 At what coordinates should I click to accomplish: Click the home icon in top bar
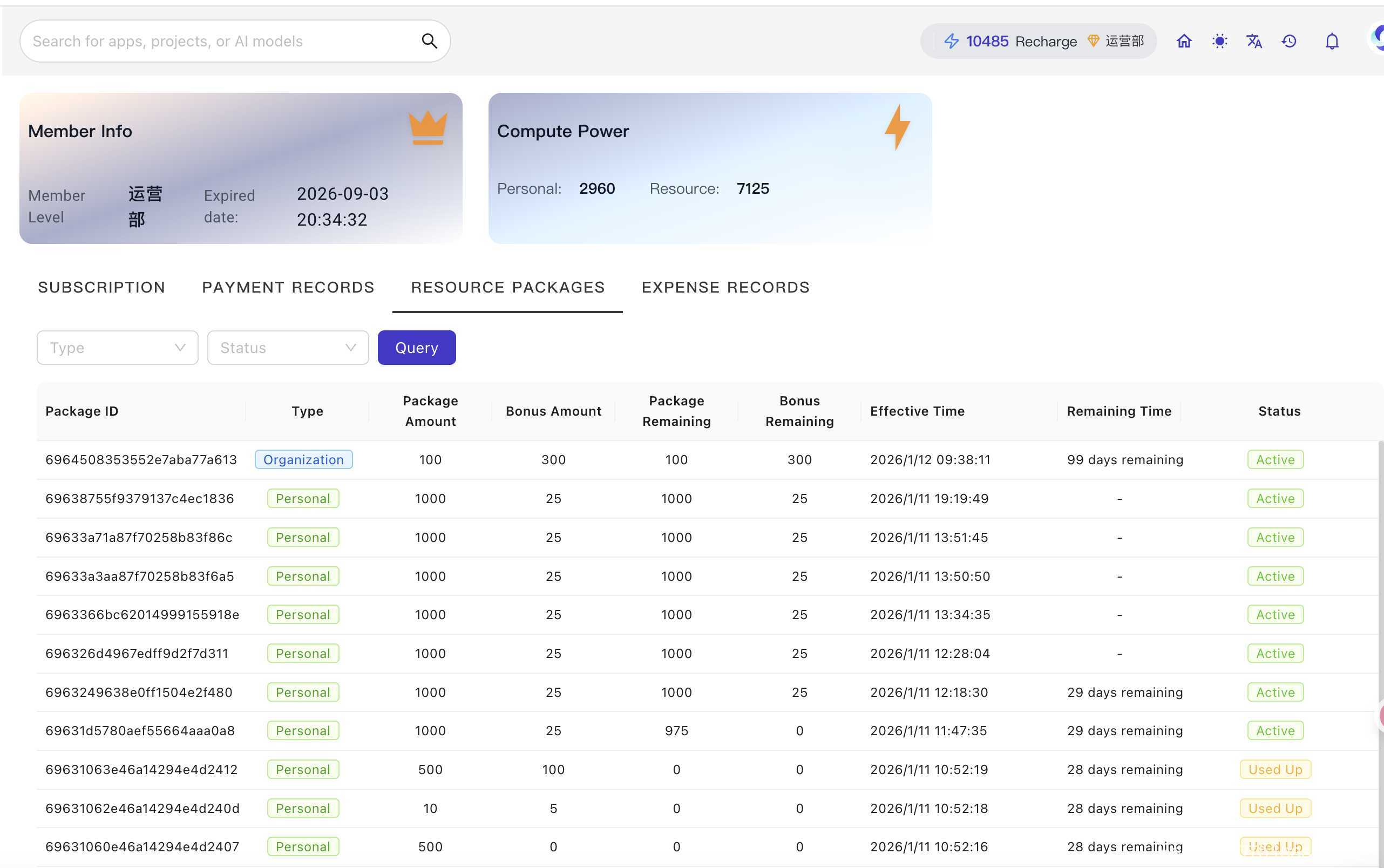pos(1184,42)
